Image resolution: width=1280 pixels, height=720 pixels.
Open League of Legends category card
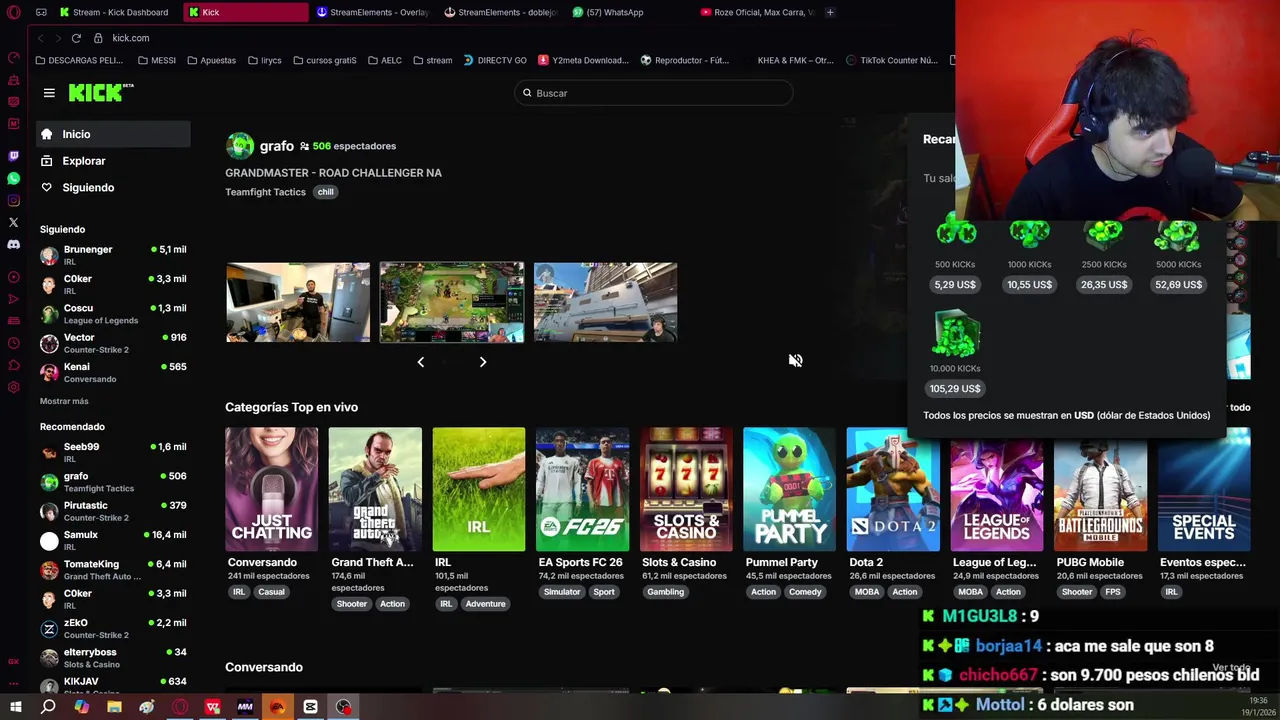click(996, 490)
